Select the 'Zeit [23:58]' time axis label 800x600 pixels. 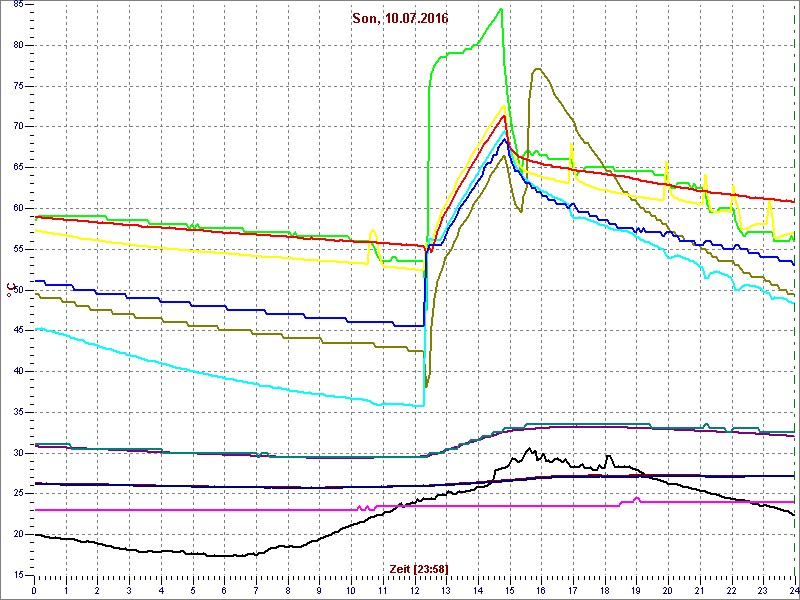click(419, 568)
